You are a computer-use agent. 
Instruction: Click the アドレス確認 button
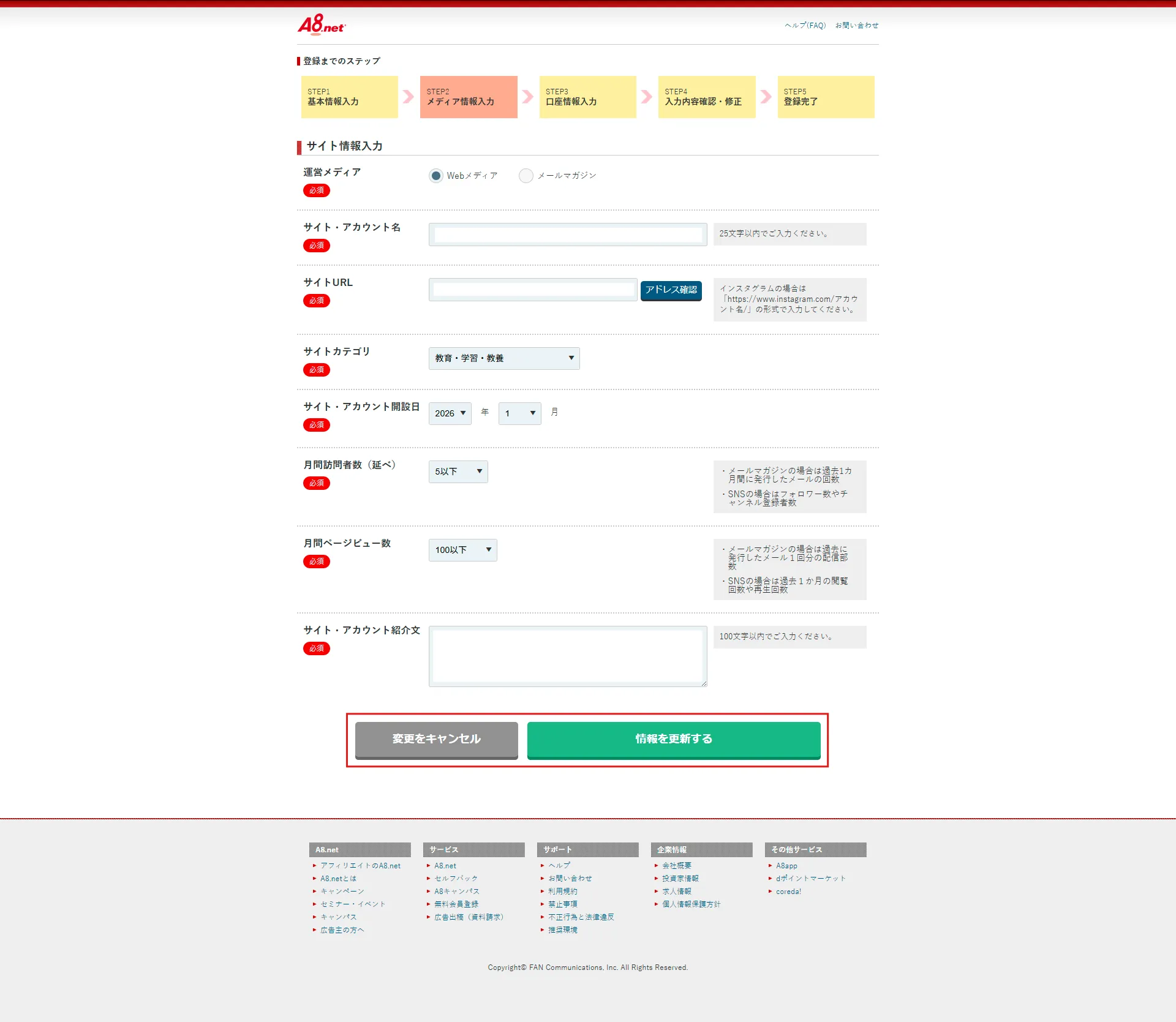(671, 290)
